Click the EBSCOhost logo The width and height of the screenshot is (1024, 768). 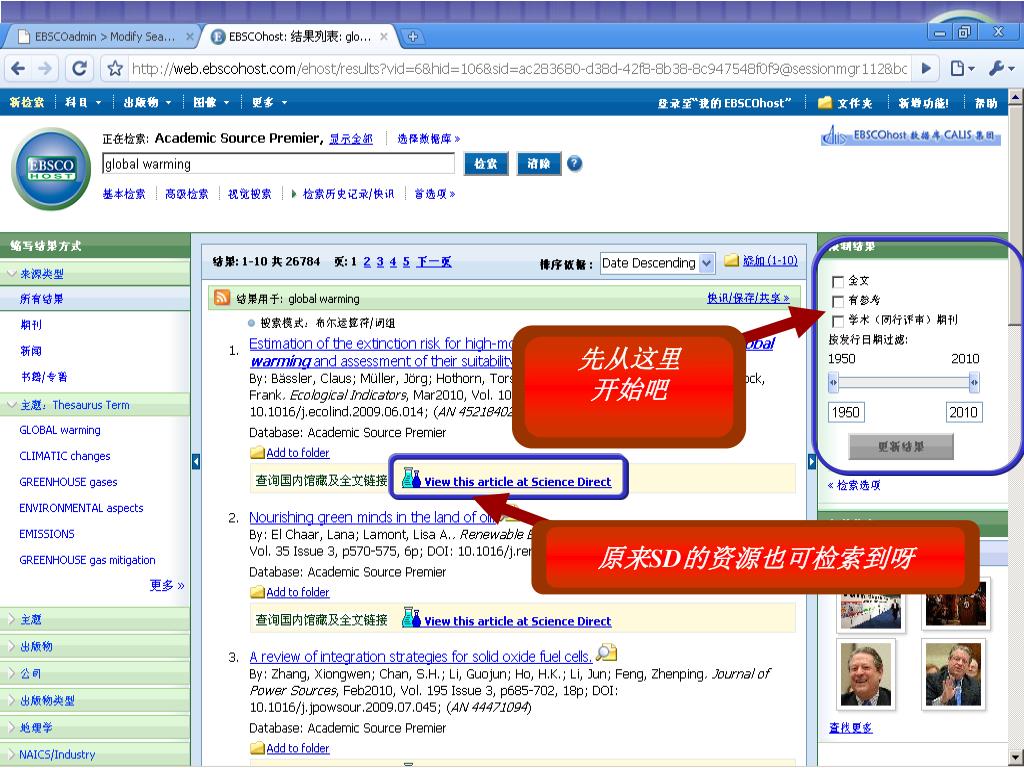tap(51, 168)
